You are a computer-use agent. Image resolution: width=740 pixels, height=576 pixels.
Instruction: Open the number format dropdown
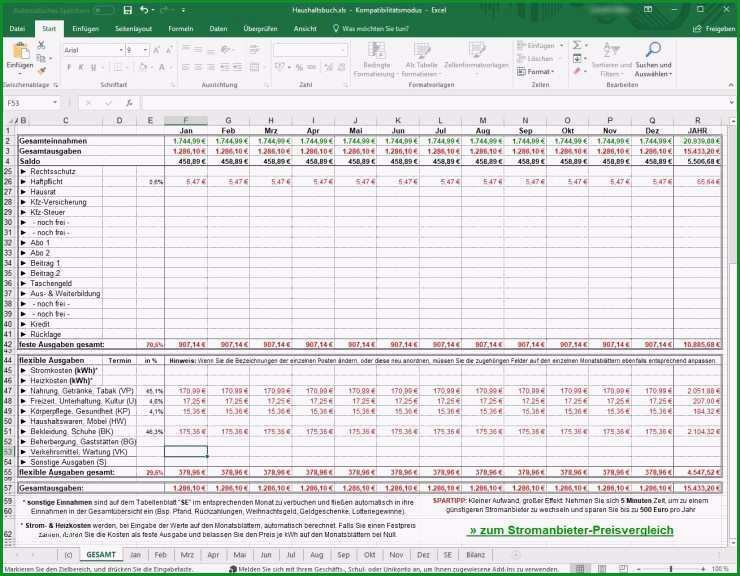[343, 50]
